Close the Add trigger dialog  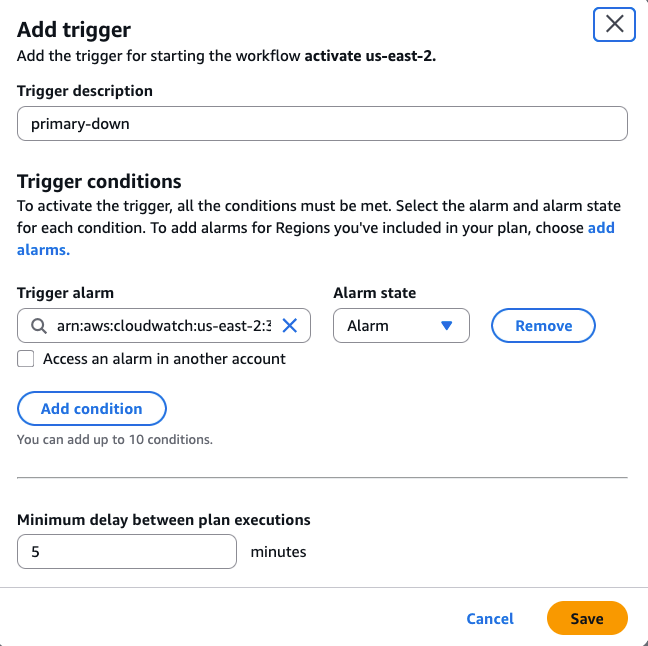pyautogui.click(x=614, y=25)
